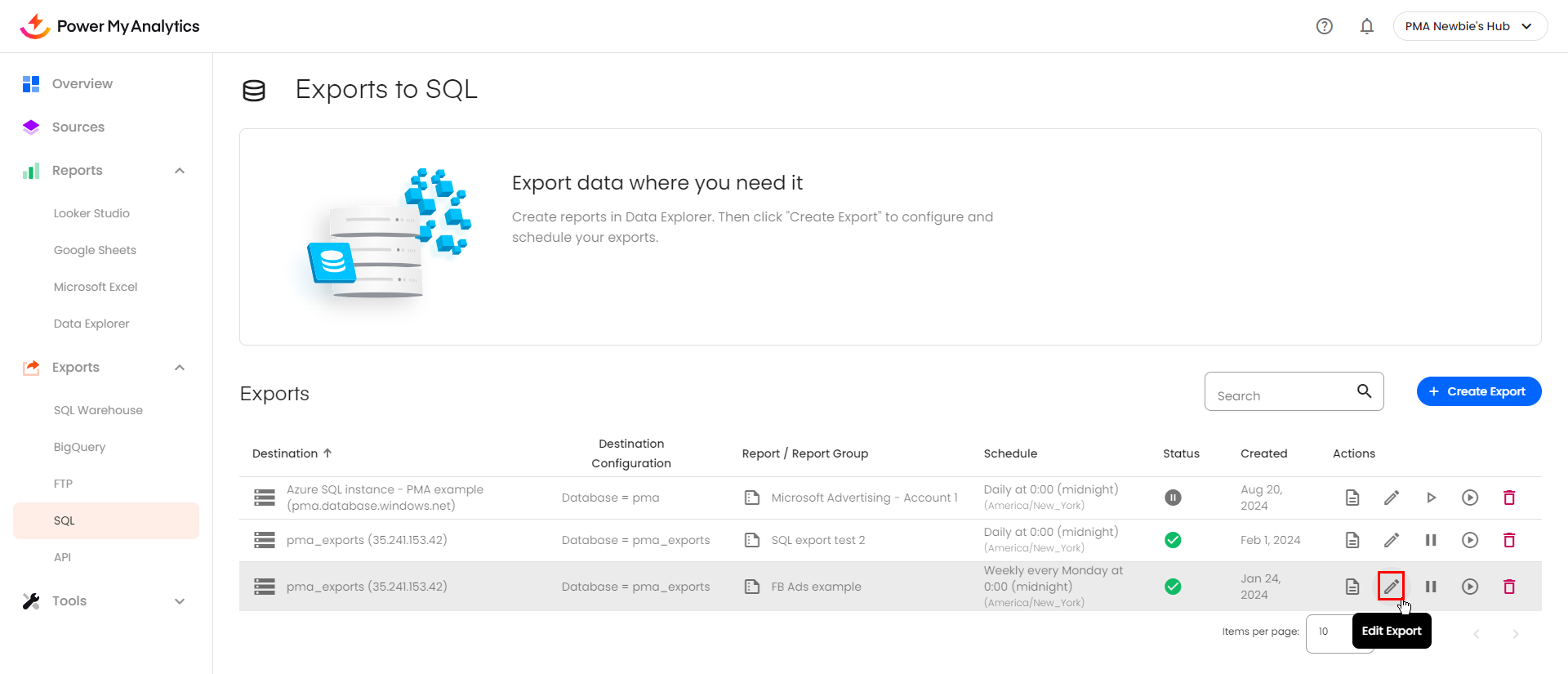The height and width of the screenshot is (674, 1568).
Task: View log document for SQL export test 2
Action: point(1352,540)
